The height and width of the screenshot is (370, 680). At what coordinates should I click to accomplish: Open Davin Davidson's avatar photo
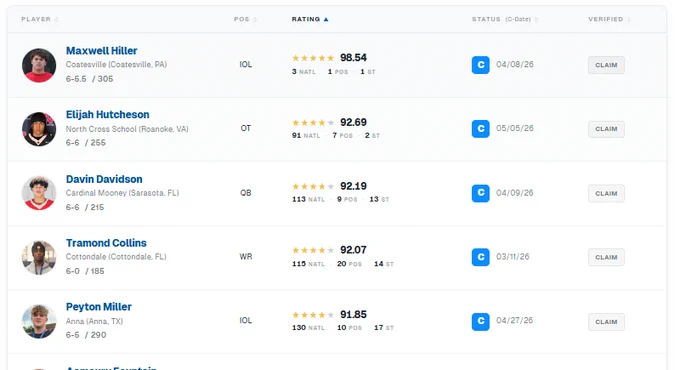click(39, 193)
